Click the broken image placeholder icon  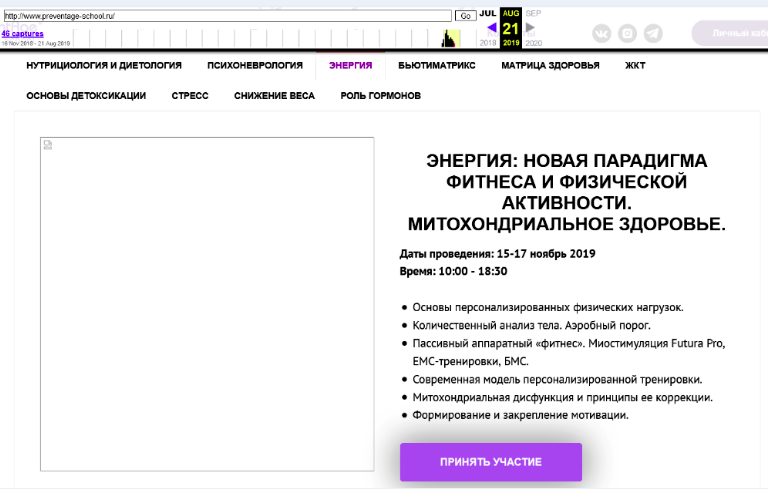47,145
